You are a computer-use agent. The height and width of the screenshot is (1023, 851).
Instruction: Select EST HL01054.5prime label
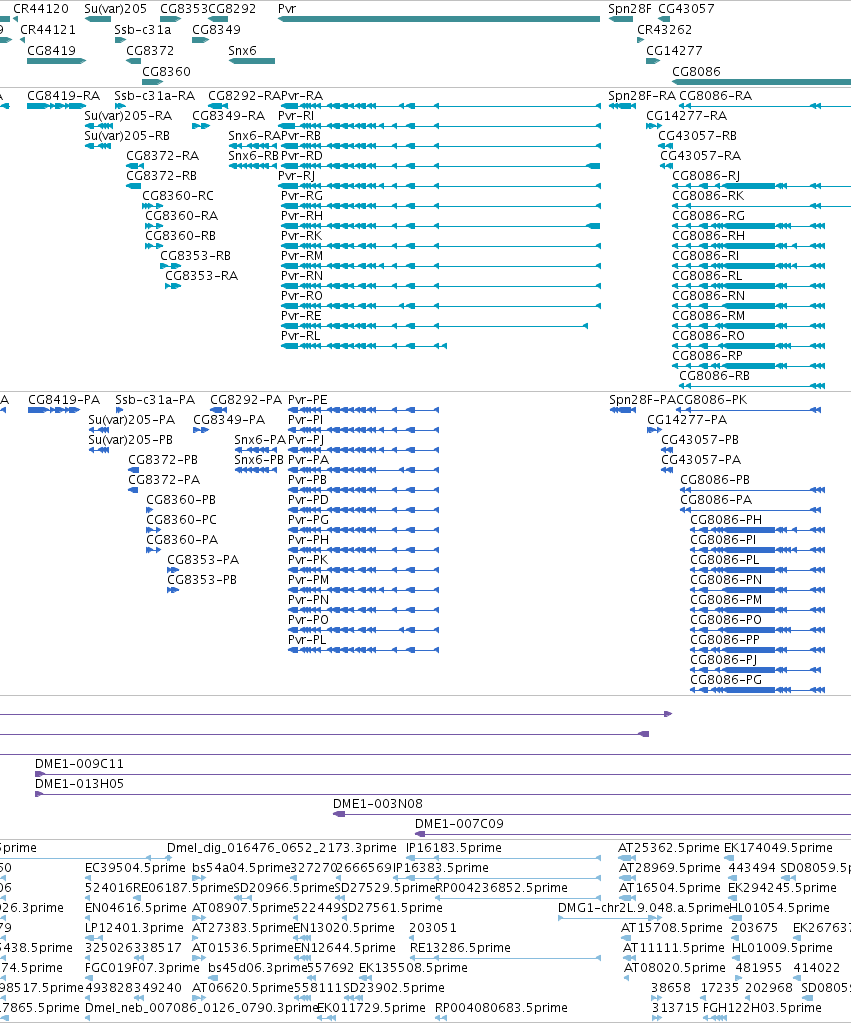tap(779, 908)
